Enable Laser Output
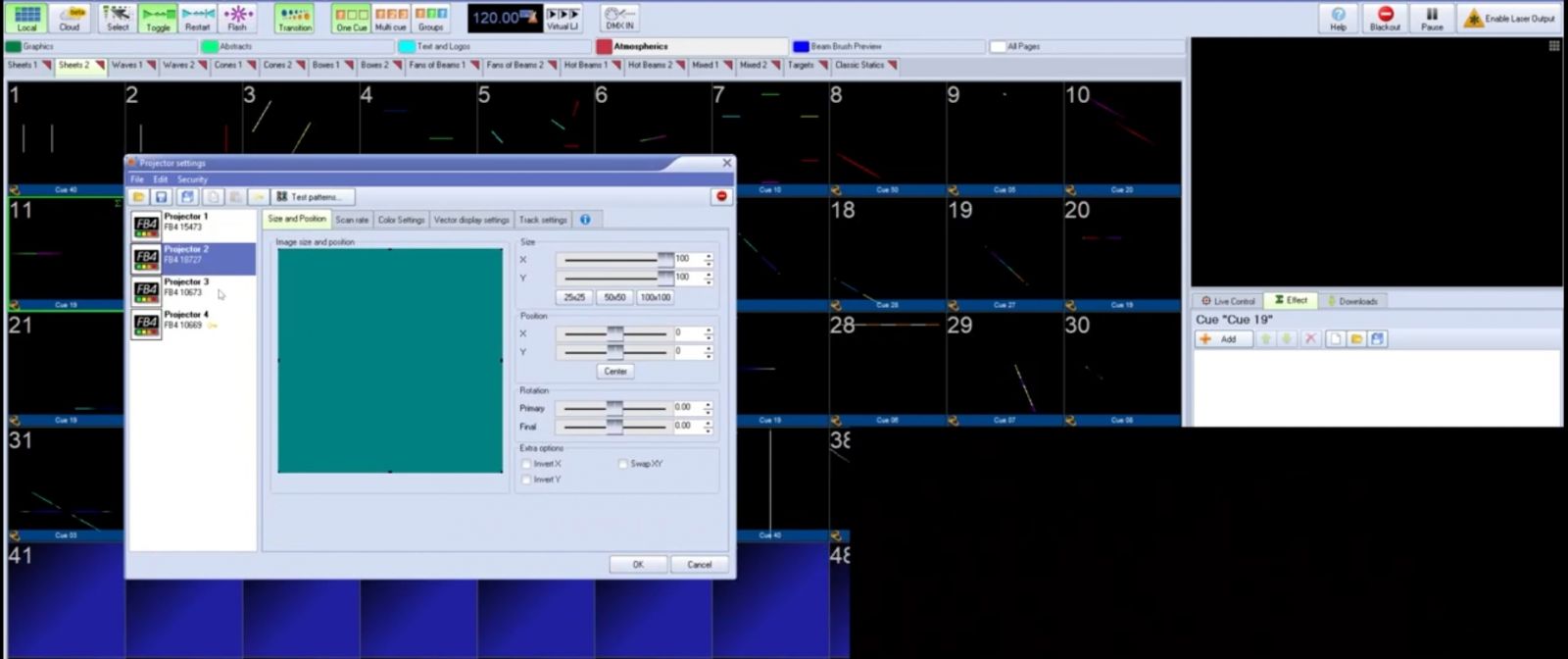The width and height of the screenshot is (1568, 659). point(1510,18)
